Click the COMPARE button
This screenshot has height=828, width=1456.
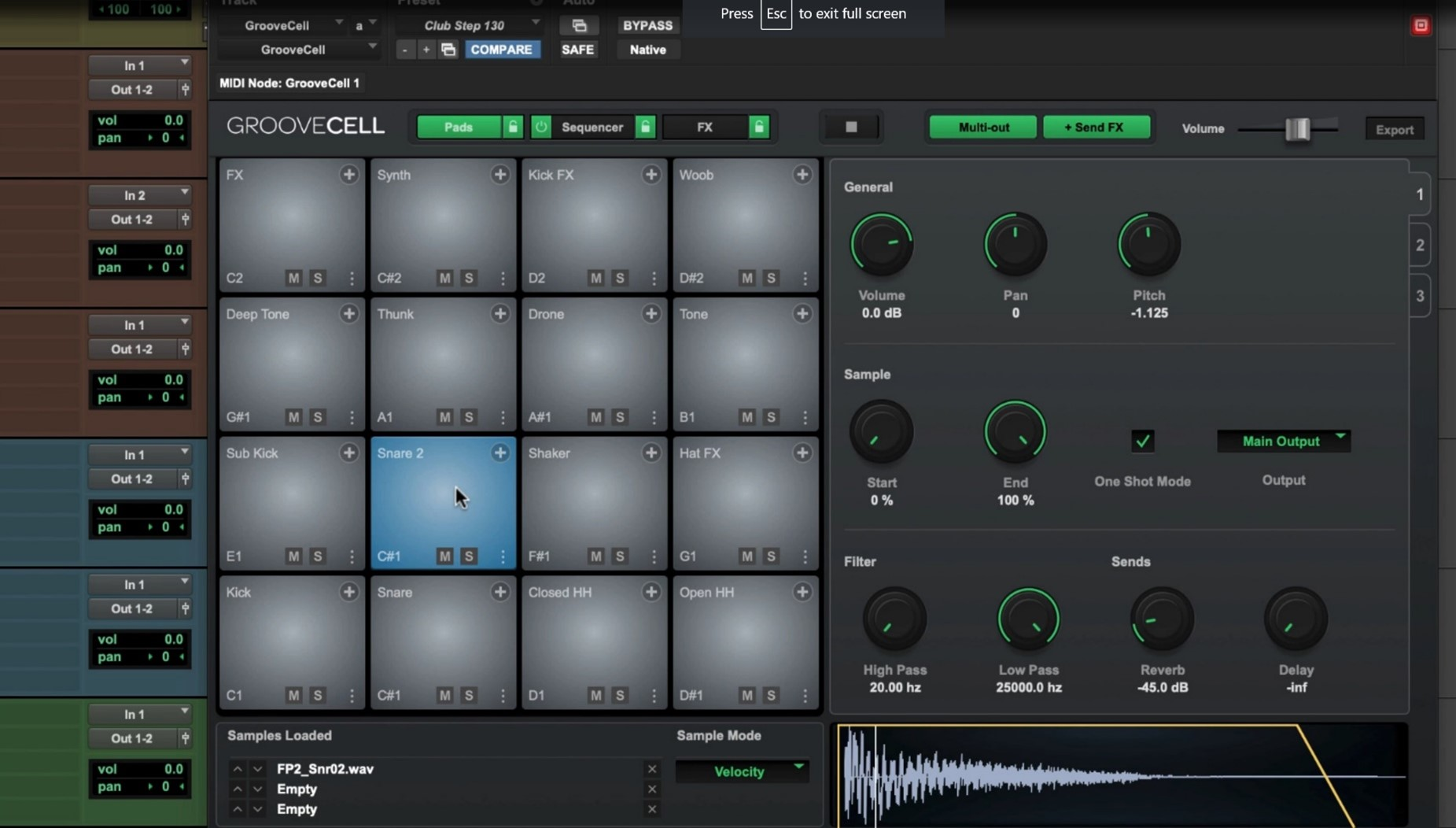coord(501,50)
